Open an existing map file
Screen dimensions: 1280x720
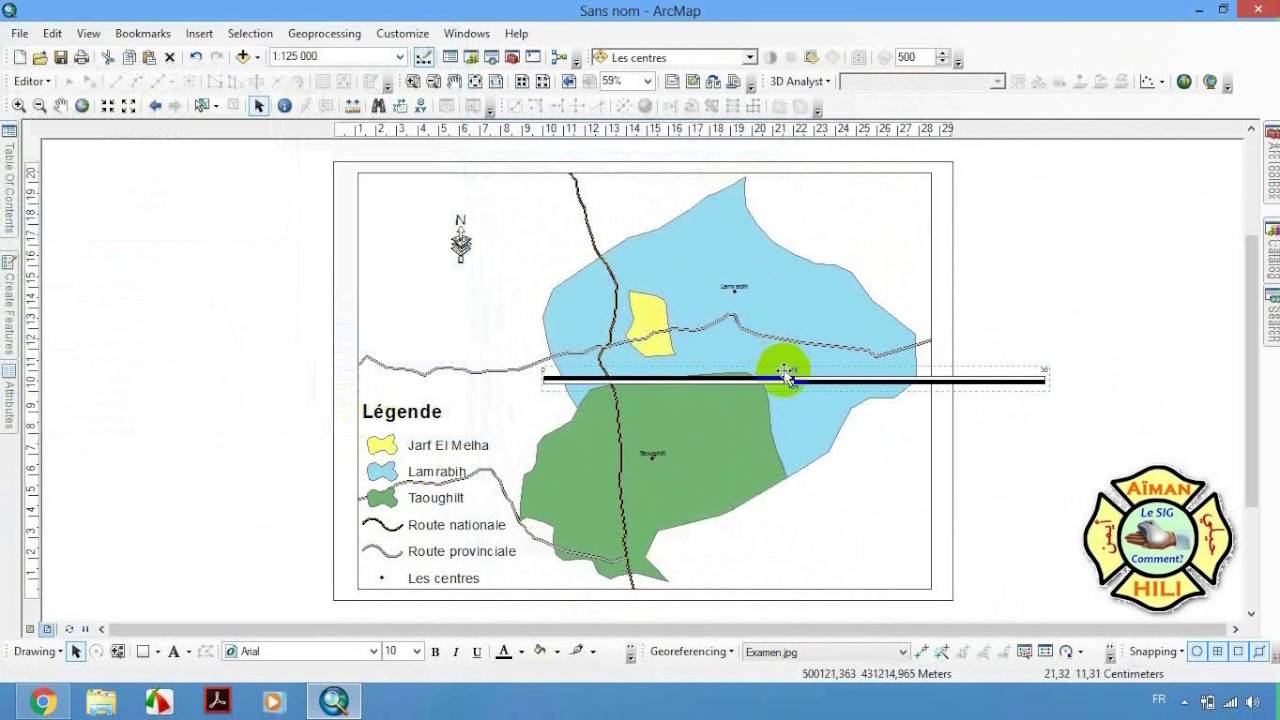(x=40, y=57)
